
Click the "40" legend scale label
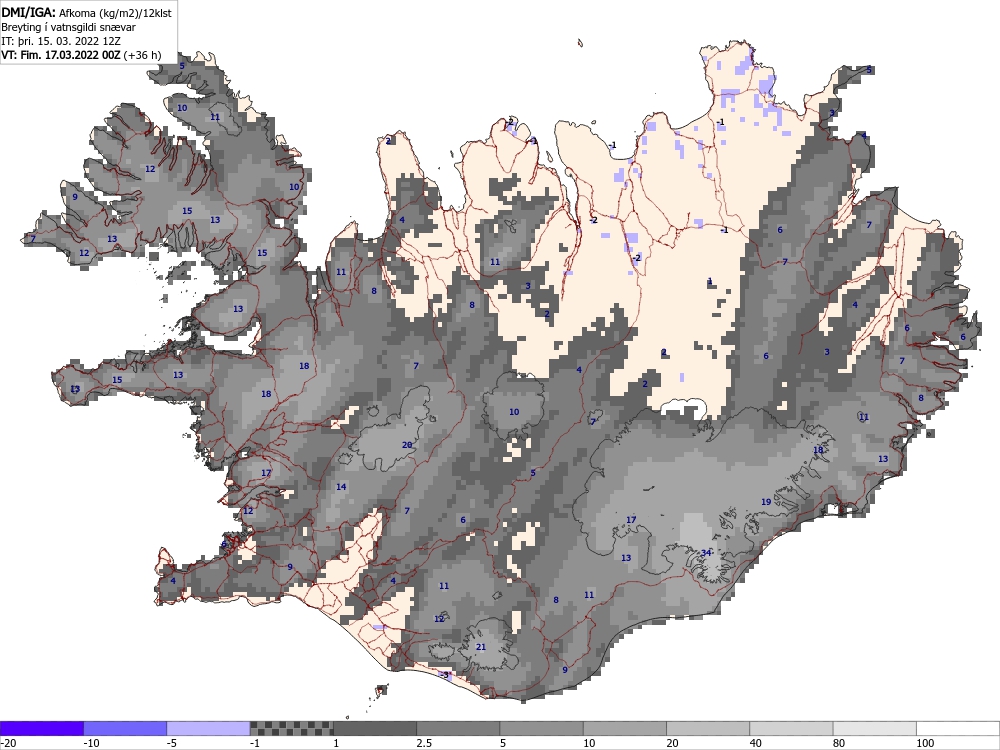(756, 743)
